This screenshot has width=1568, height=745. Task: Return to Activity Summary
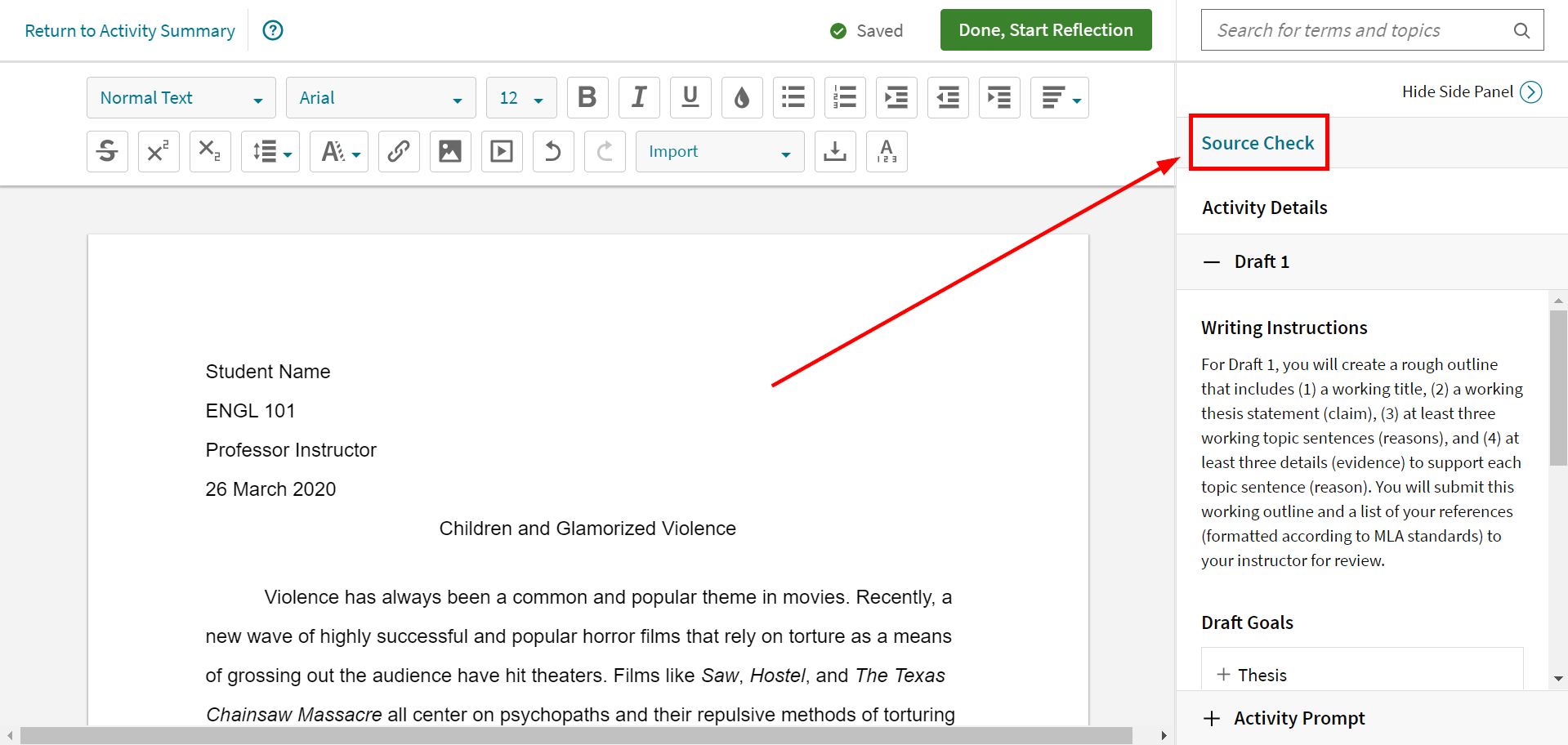point(129,30)
